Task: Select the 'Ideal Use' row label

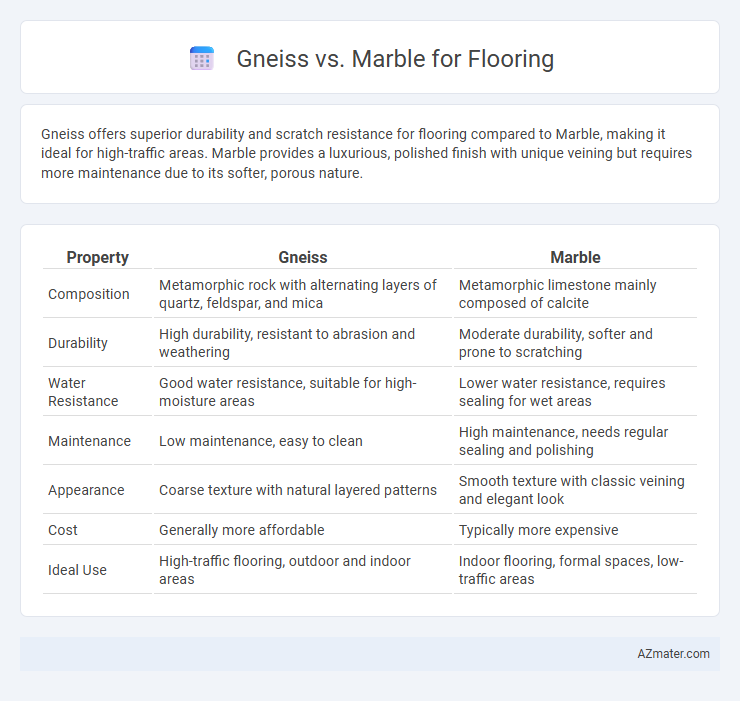Action: (77, 570)
